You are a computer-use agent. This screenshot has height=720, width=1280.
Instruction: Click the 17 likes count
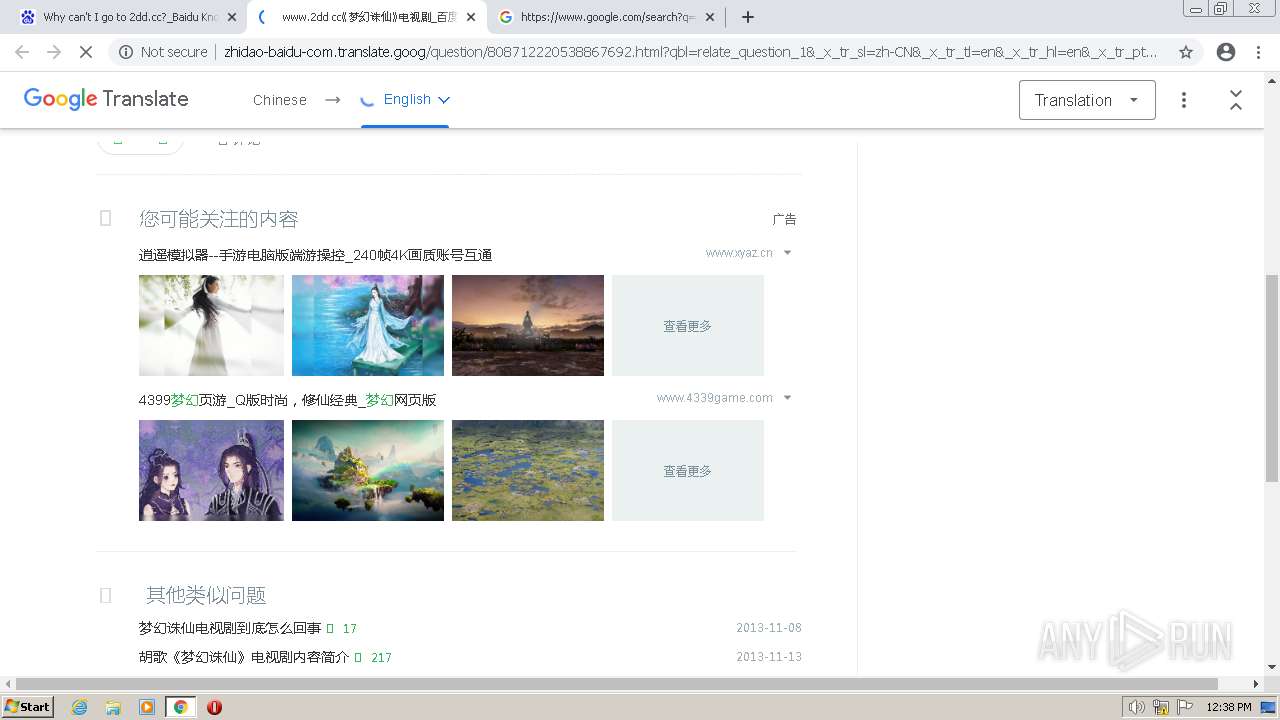(350, 629)
